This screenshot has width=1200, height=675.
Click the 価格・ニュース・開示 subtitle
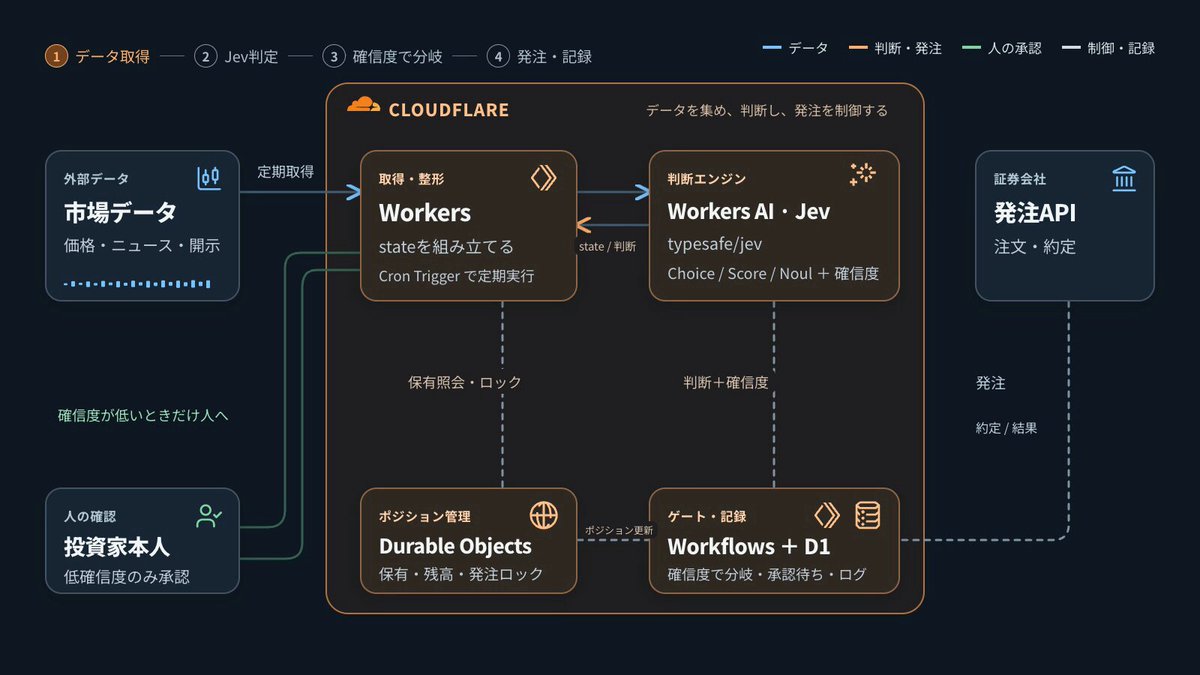[x=142, y=245]
